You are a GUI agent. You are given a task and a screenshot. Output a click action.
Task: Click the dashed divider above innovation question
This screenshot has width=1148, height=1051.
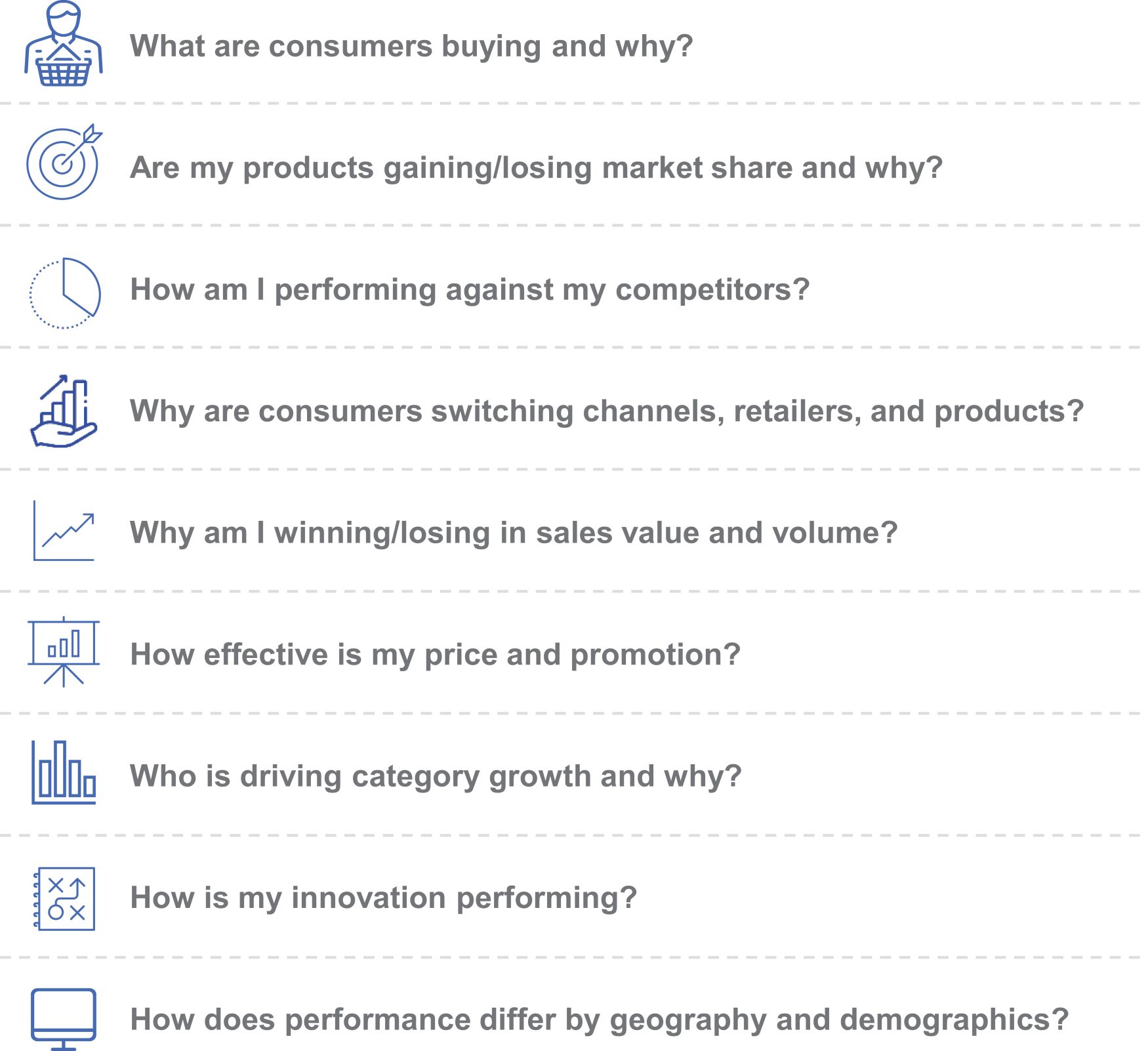tap(571, 835)
